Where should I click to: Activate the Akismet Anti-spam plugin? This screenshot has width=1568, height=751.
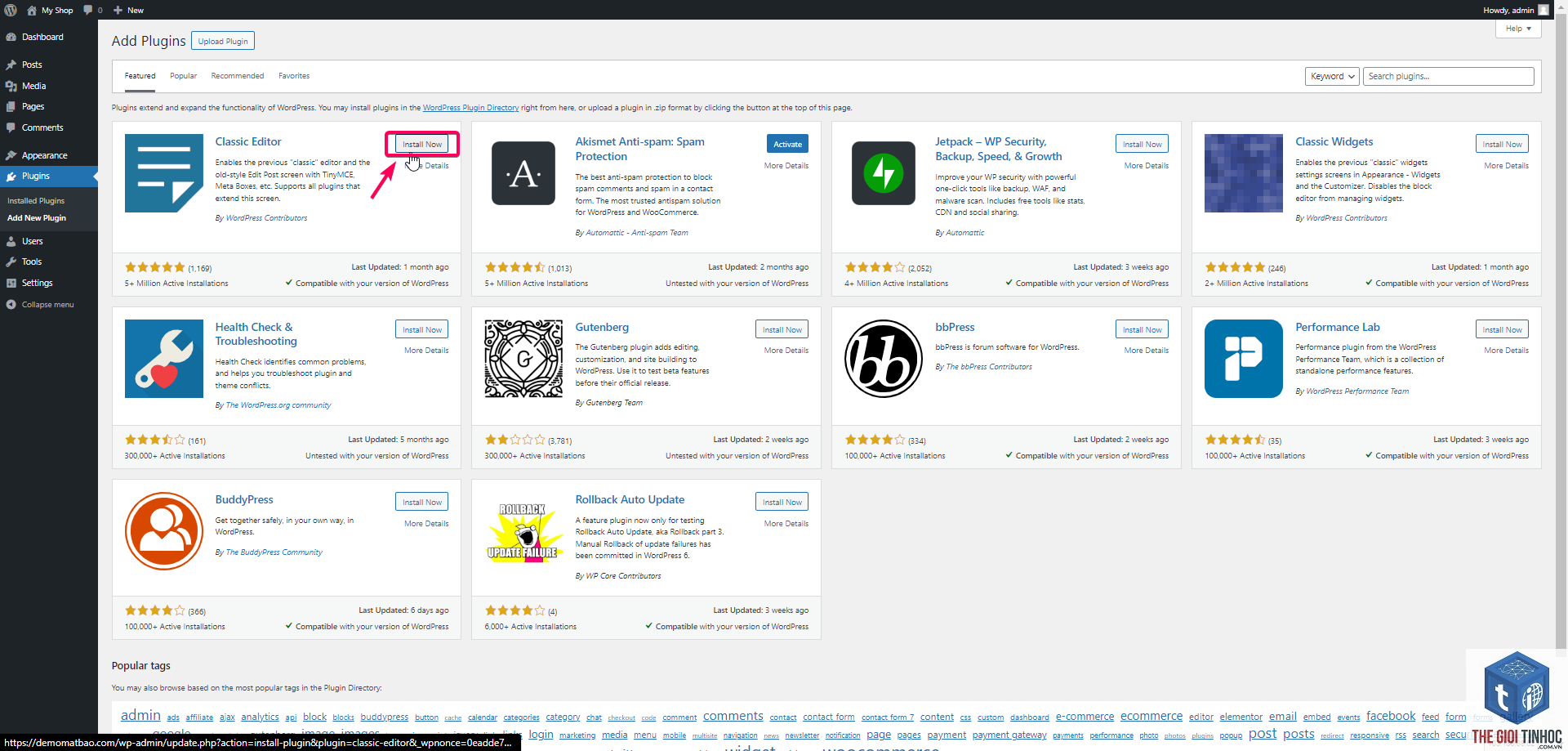pyautogui.click(x=788, y=144)
